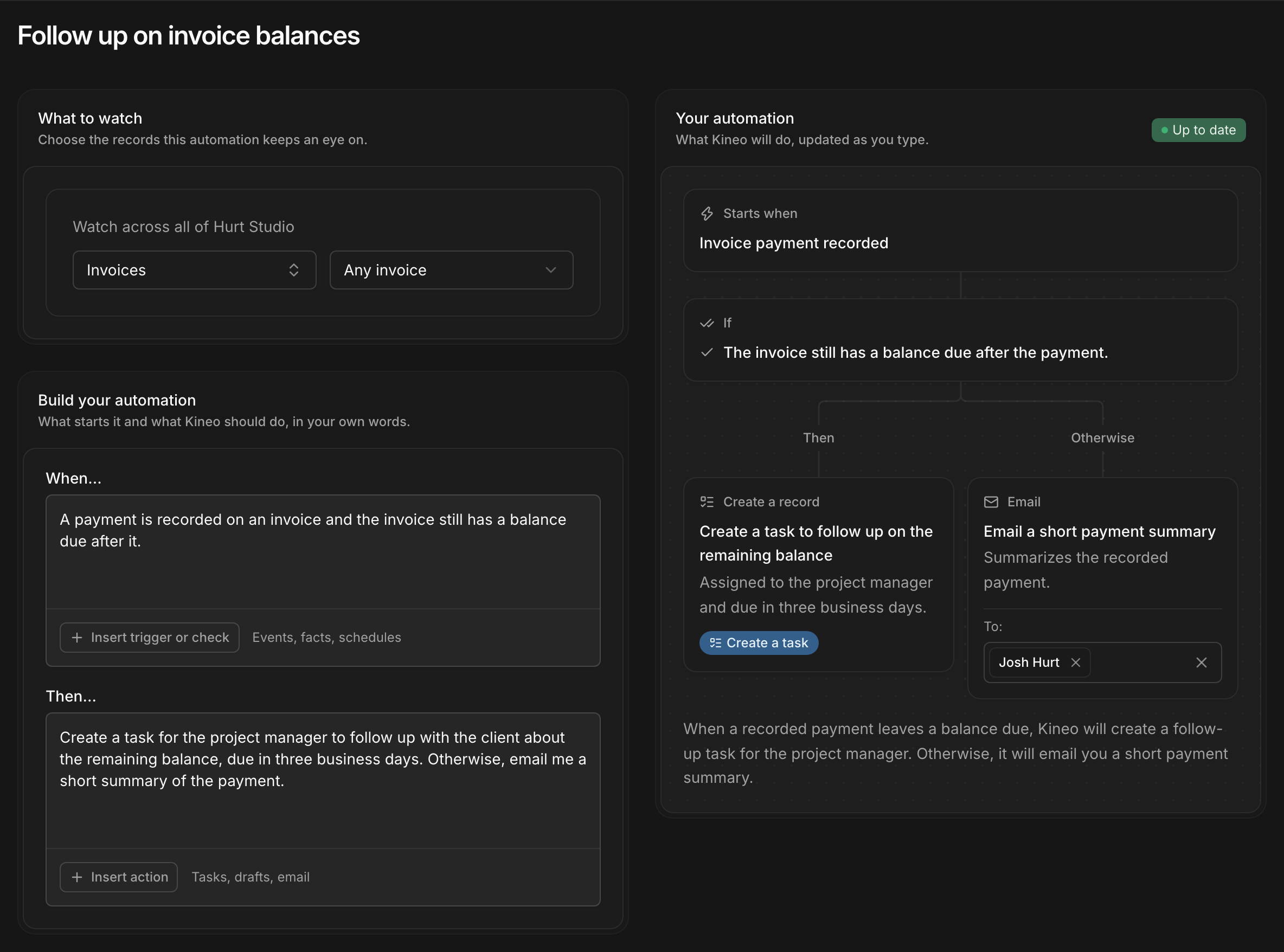Click the Tasks, drafts, email hint text
The height and width of the screenshot is (952, 1284).
point(251,877)
